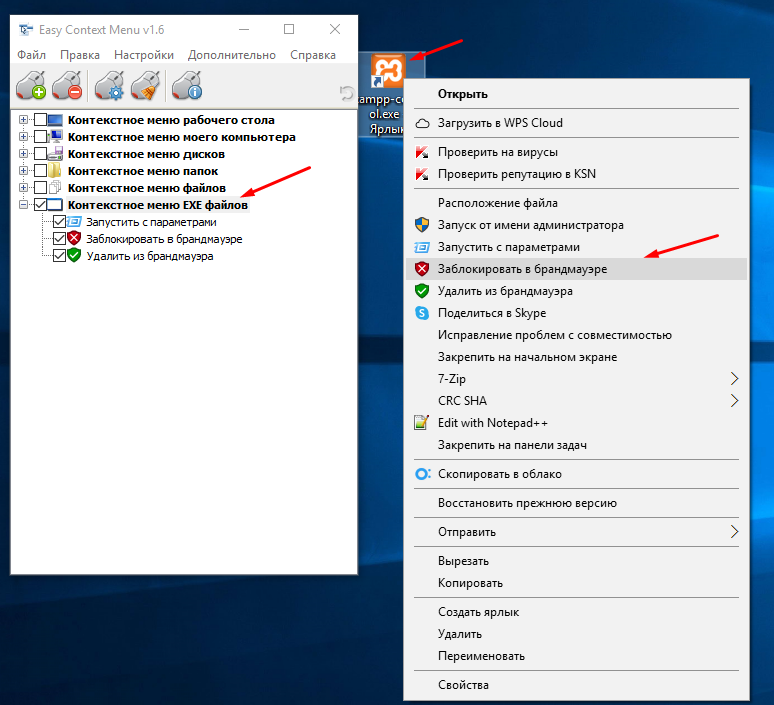Open the 7-Zip submenu arrow
774x705 pixels.
click(734, 379)
